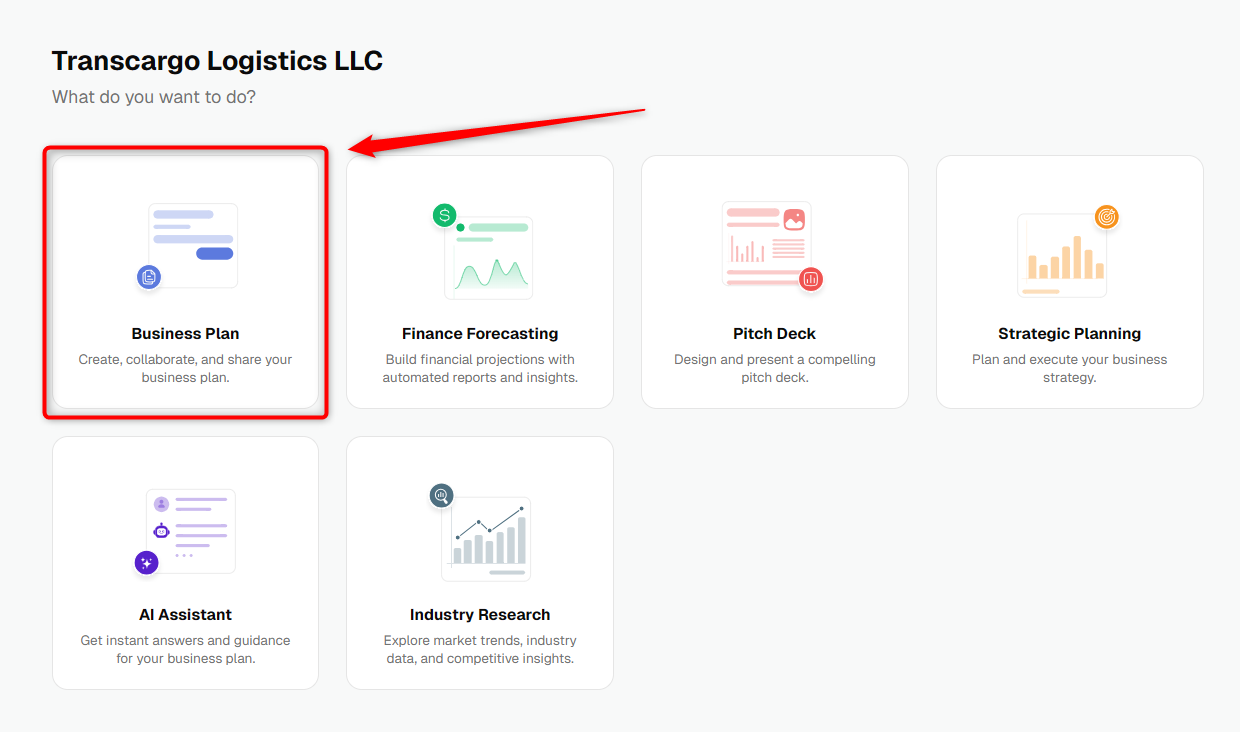Choose the Finance Forecasting title
The height and width of the screenshot is (732, 1240).
pos(480,334)
